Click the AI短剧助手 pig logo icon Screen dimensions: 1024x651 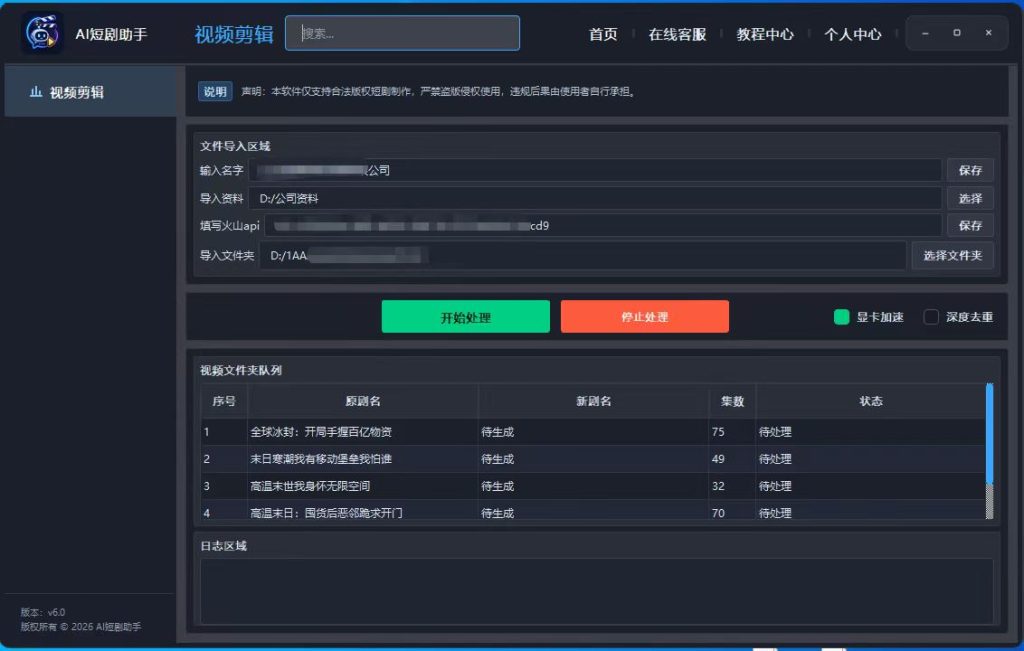coord(42,33)
